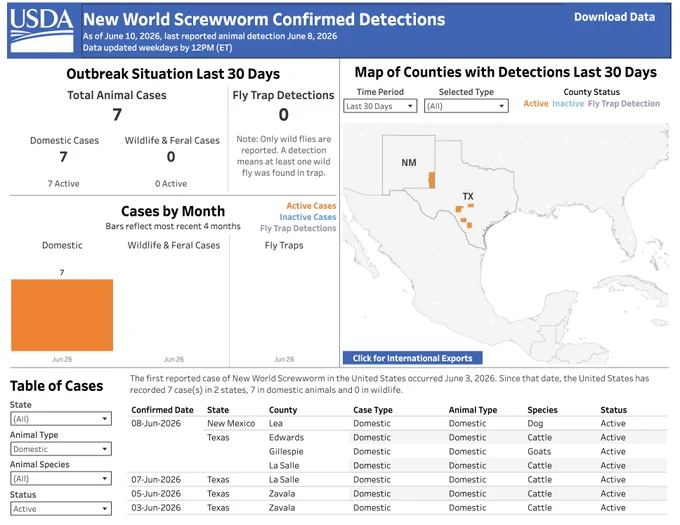Click the USDA logo
This screenshot has height=525, width=680.
point(42,31)
